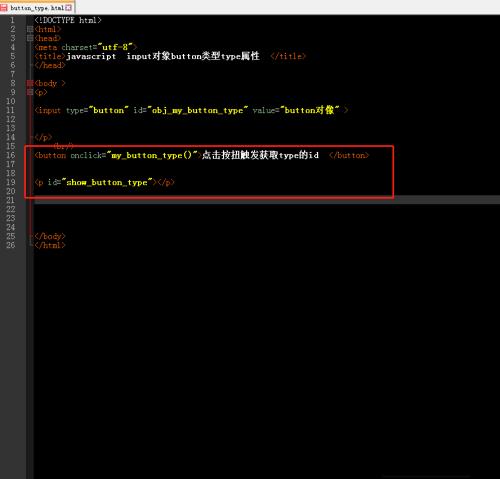Click line number 16 in the margin
500x479 pixels.
point(11,155)
